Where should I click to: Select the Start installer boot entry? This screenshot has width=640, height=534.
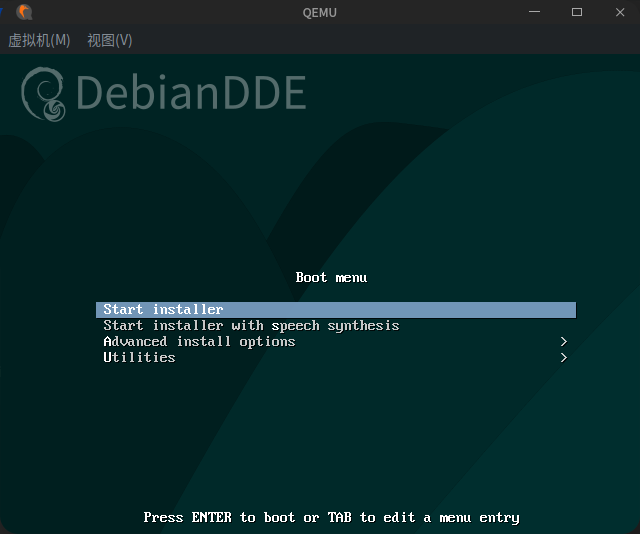point(336,309)
